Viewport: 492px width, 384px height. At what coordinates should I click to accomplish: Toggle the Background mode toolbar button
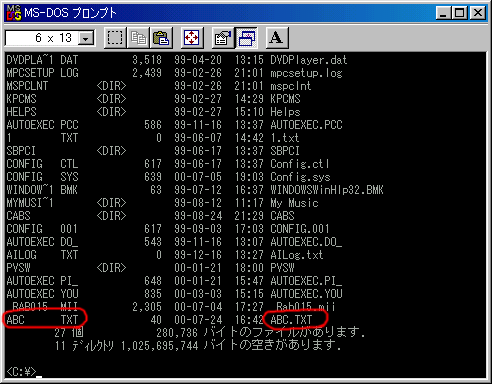click(246, 38)
